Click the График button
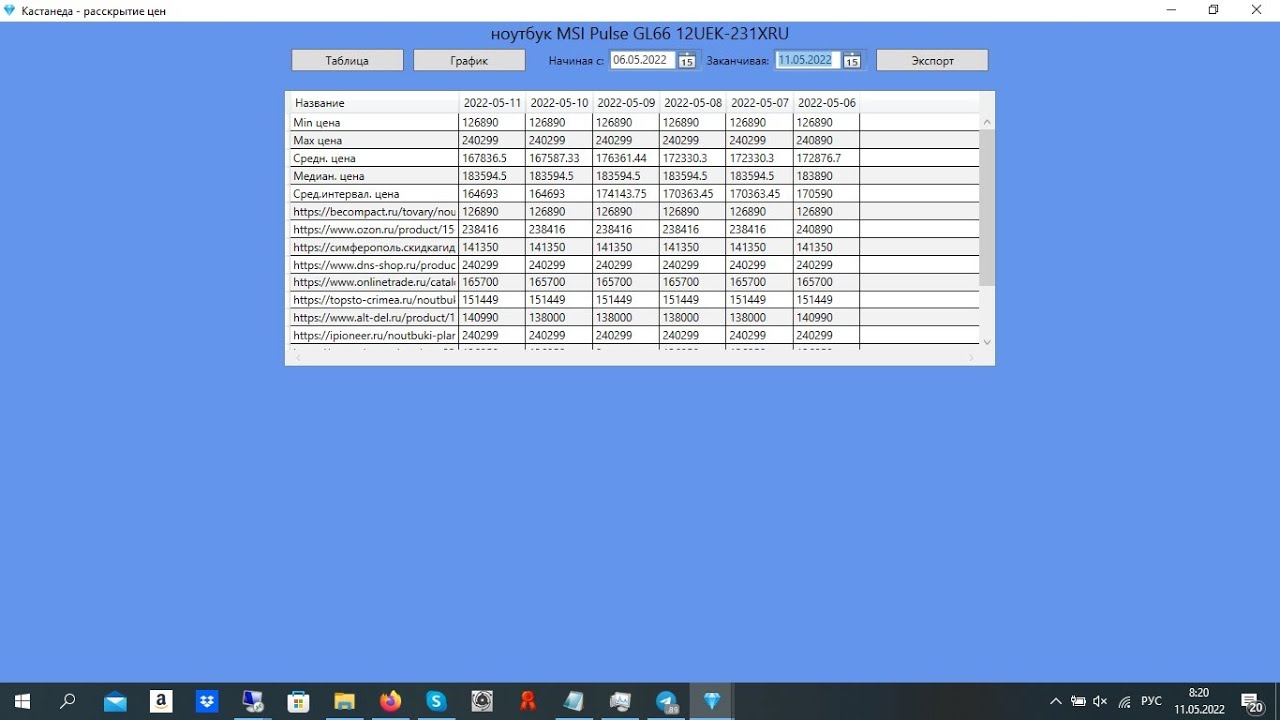 click(x=469, y=60)
